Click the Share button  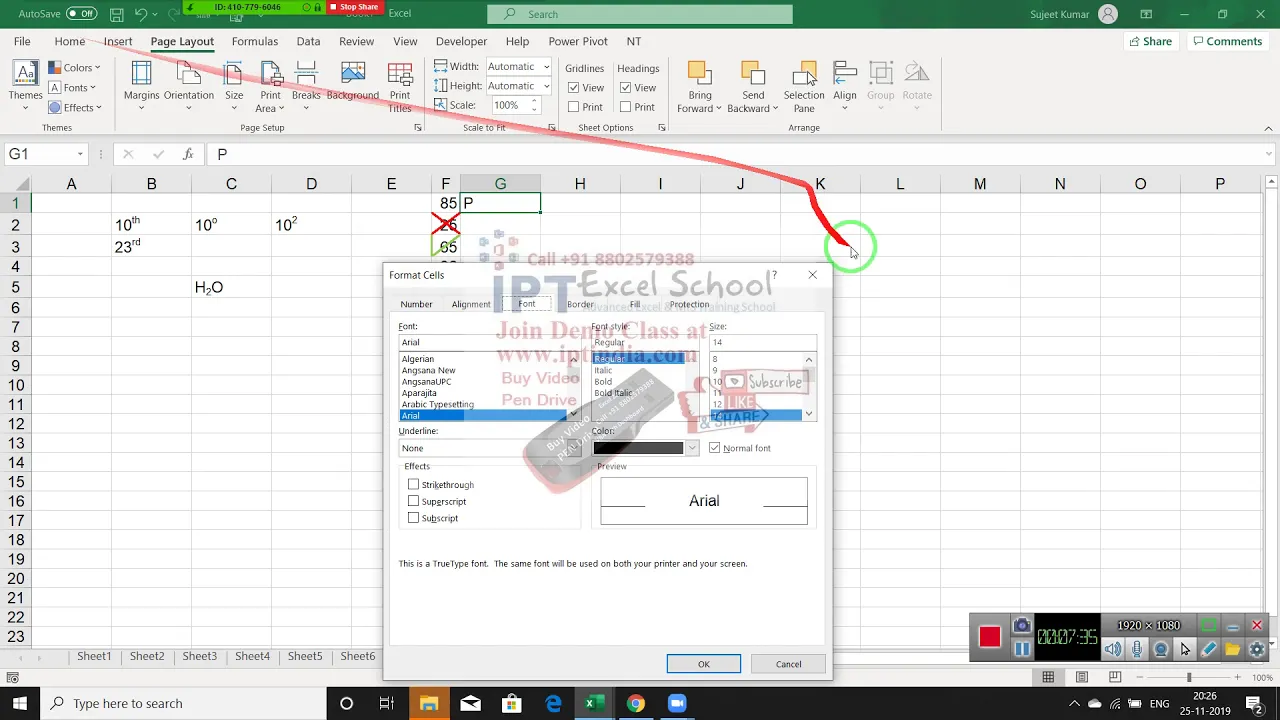[1150, 41]
